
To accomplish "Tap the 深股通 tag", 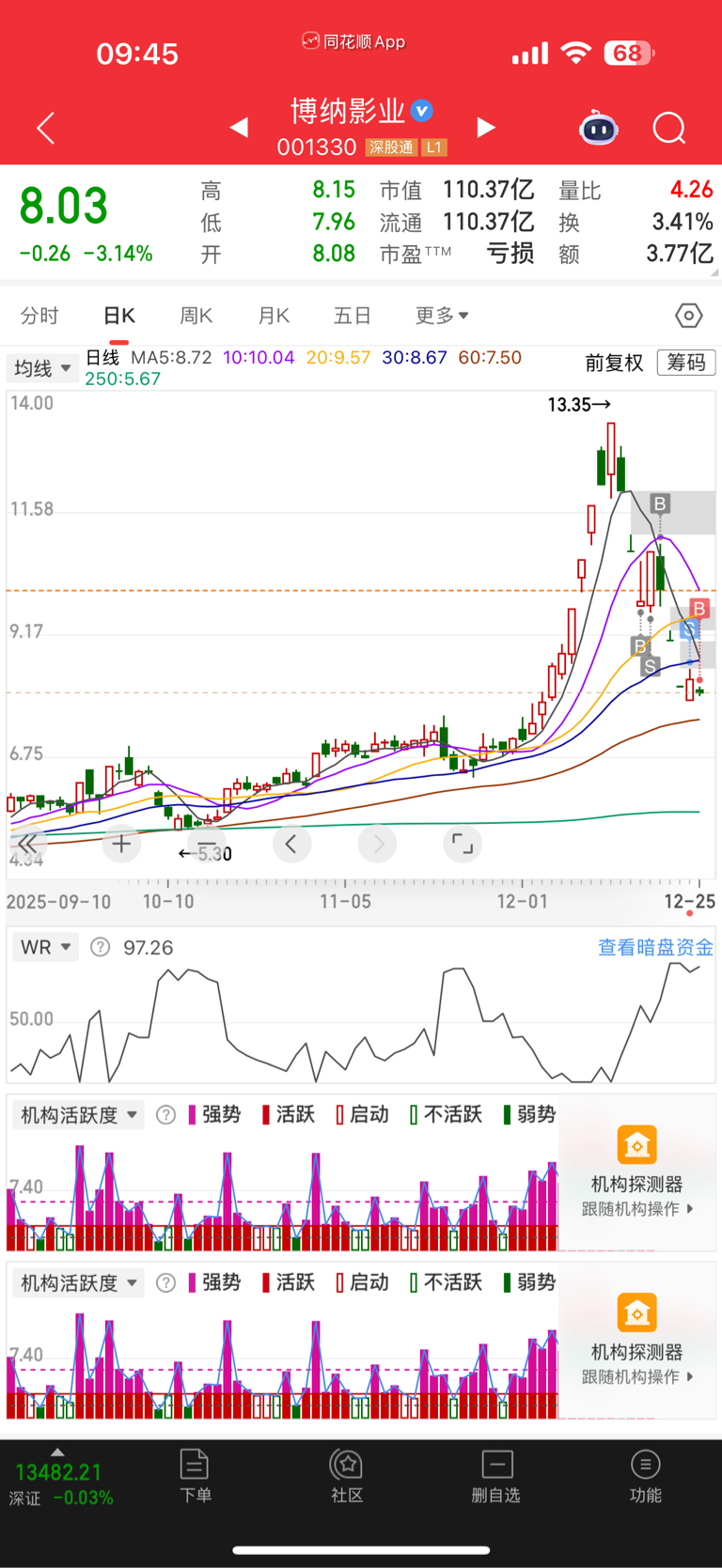I will 391,147.
